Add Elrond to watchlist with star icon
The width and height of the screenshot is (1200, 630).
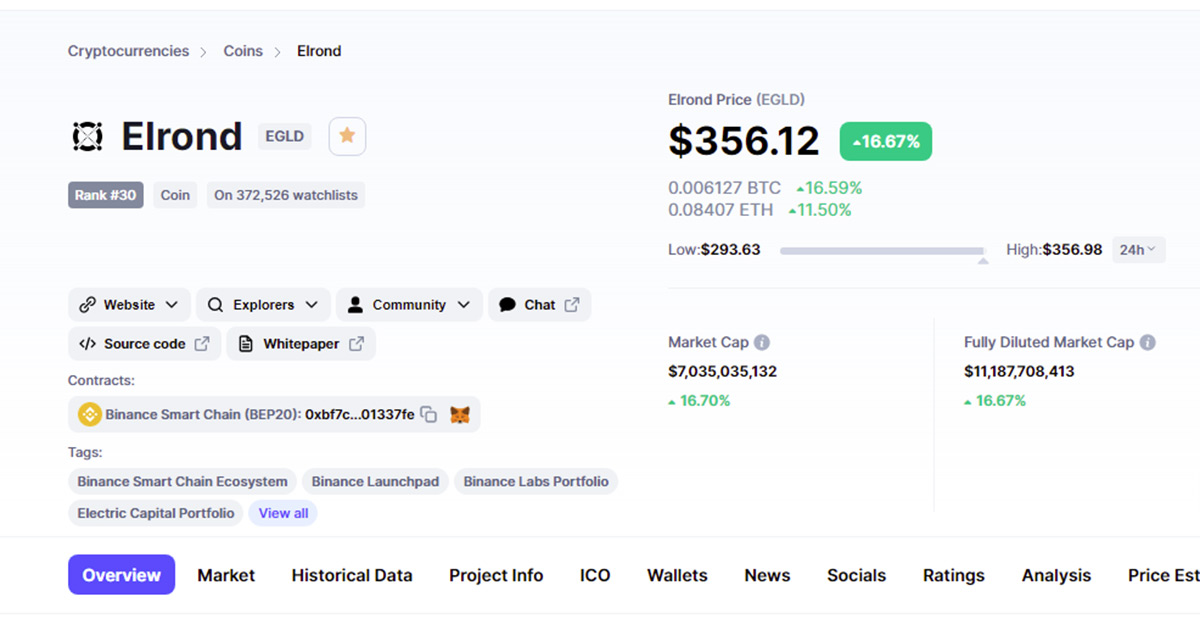(x=347, y=136)
